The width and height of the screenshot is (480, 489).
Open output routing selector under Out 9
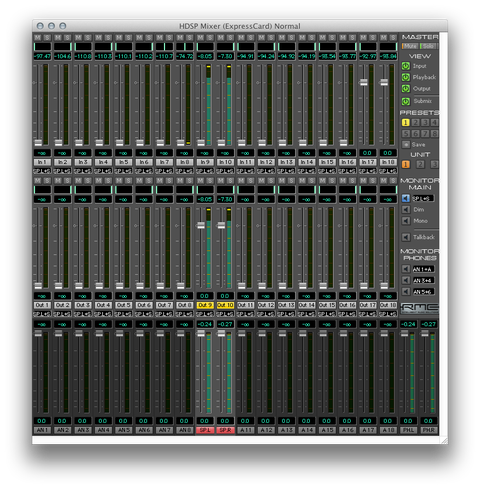point(205,314)
